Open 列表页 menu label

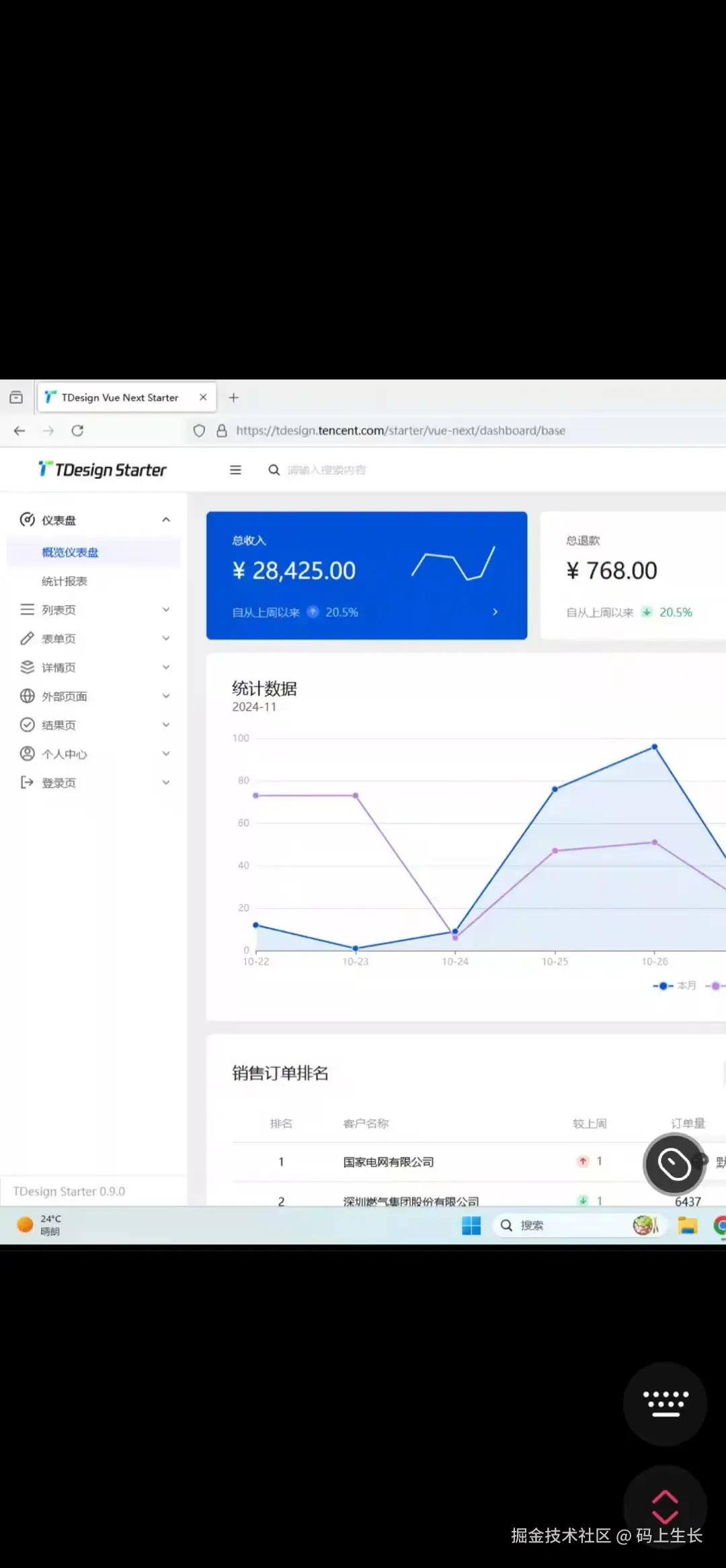point(58,610)
